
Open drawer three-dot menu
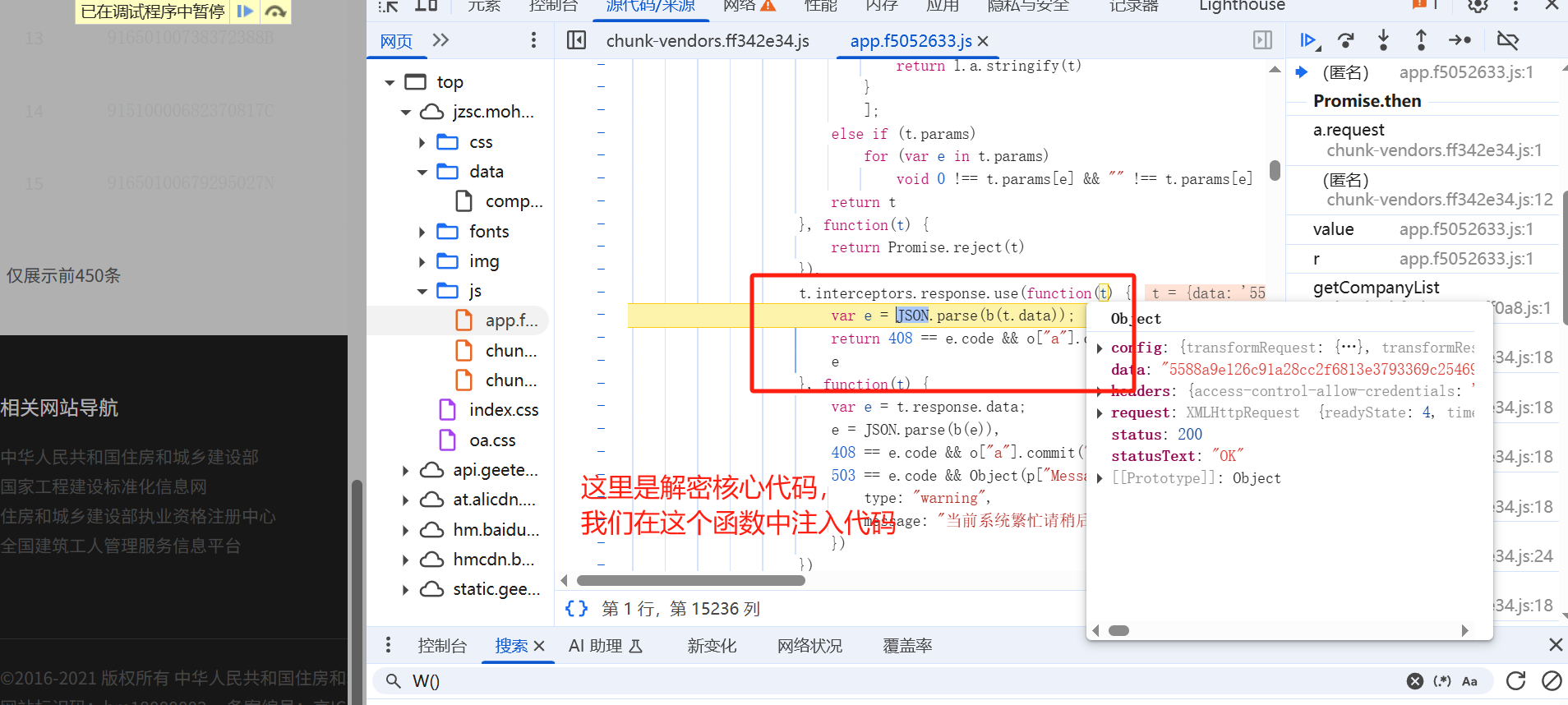pyautogui.click(x=388, y=645)
